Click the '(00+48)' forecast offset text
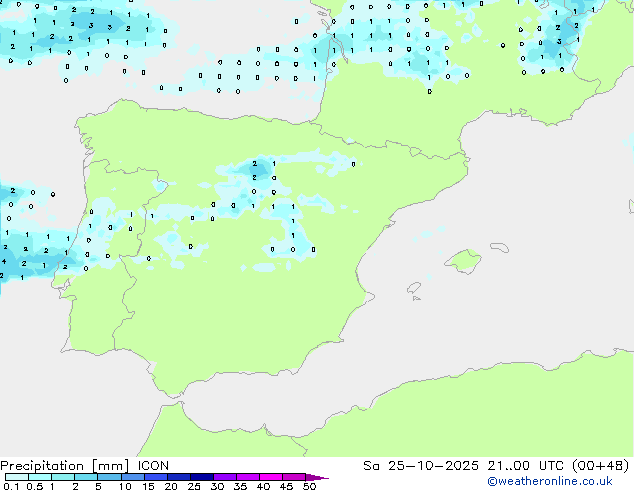Viewport: 634px width, 490px height. coord(600,466)
